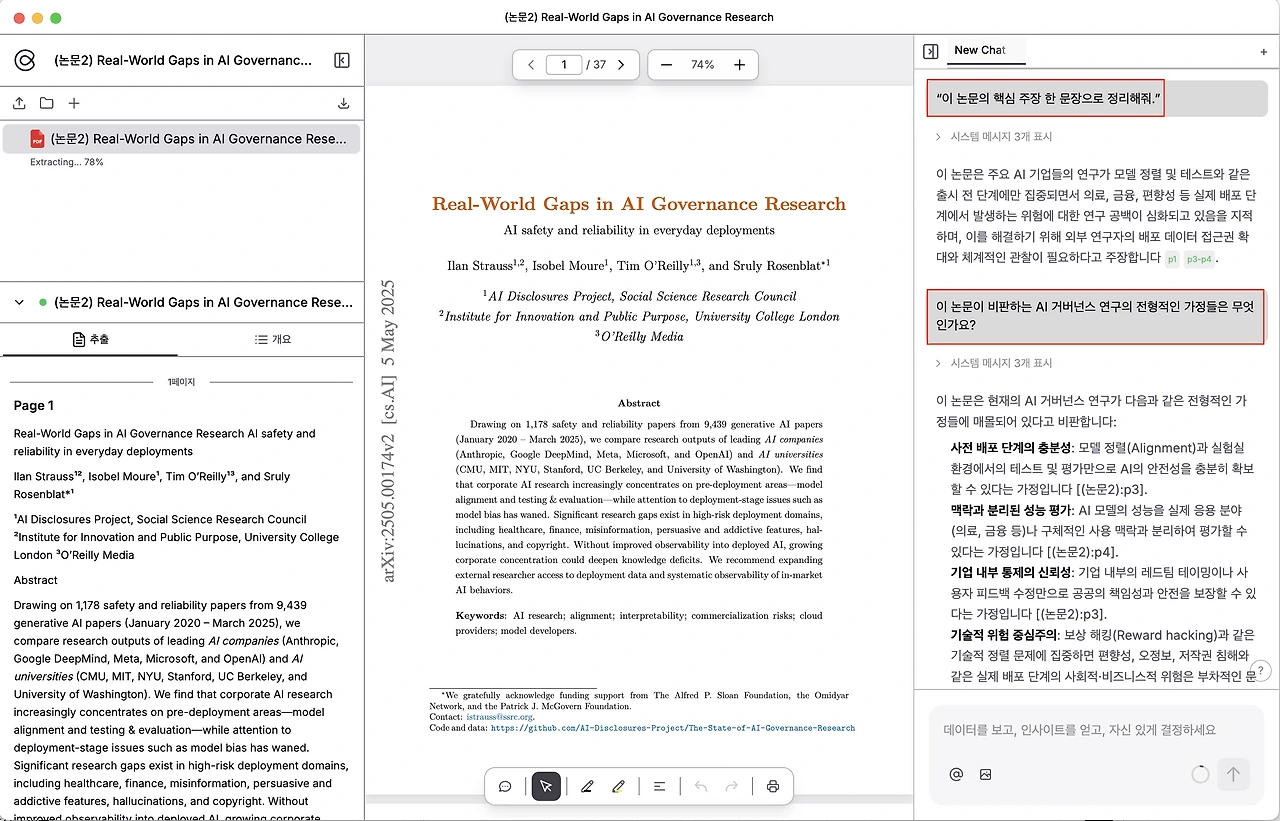
Task: Click the 74% zoom level value
Action: pos(703,65)
